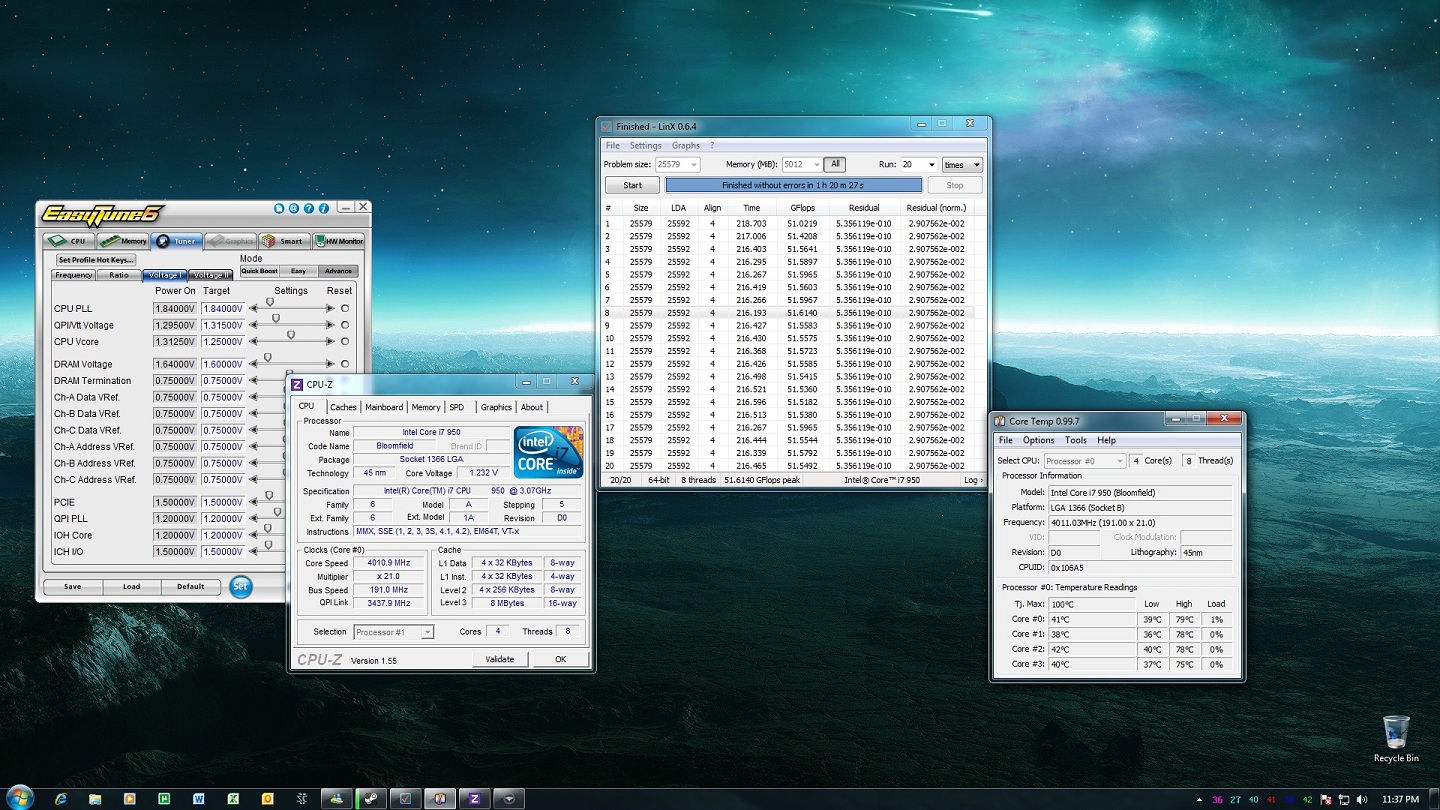The width and height of the screenshot is (1440, 810).
Task: Select Quick Boost mode in EasyTune6
Action: click(x=259, y=271)
